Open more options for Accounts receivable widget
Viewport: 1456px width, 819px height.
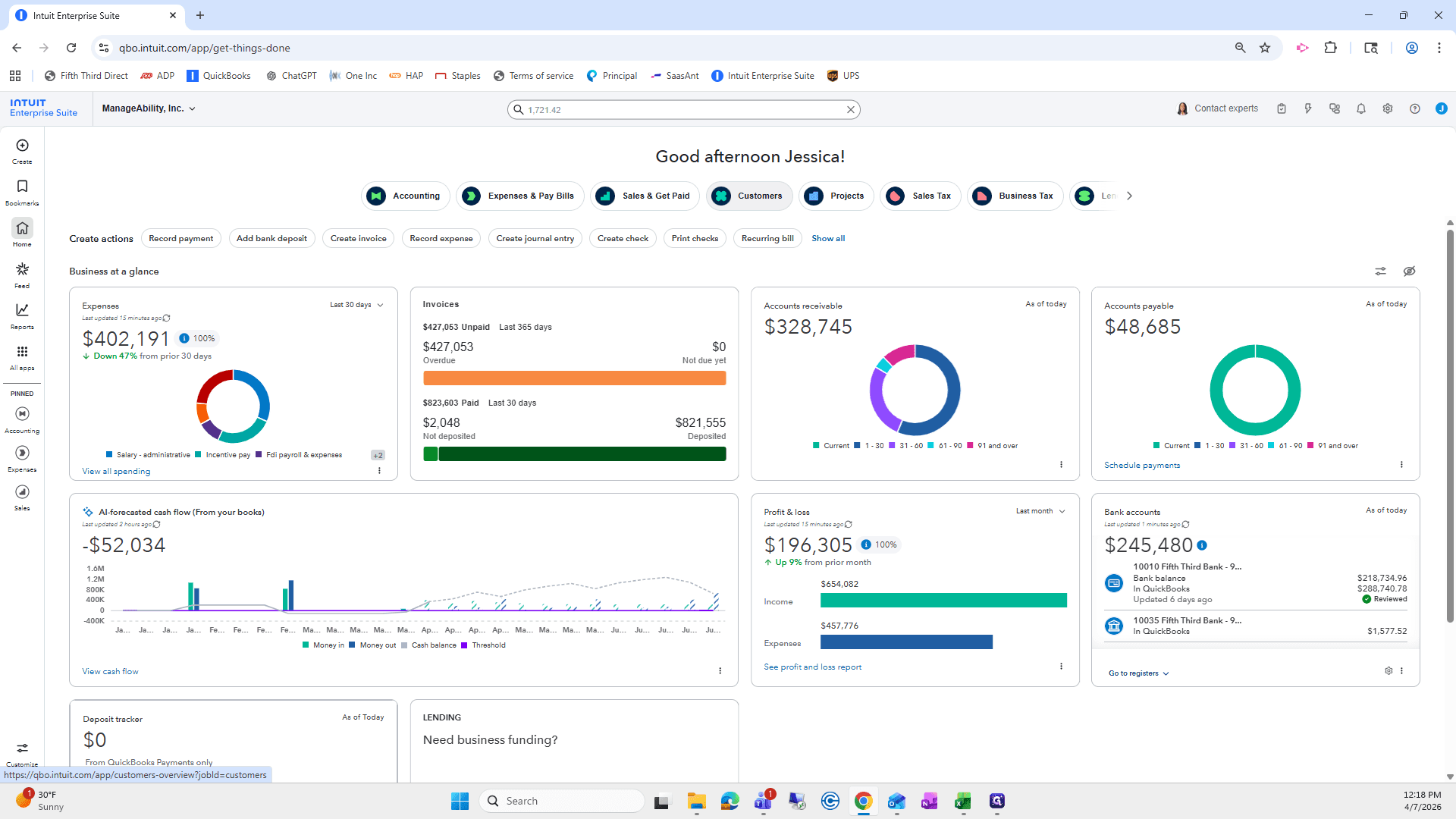click(x=1061, y=465)
